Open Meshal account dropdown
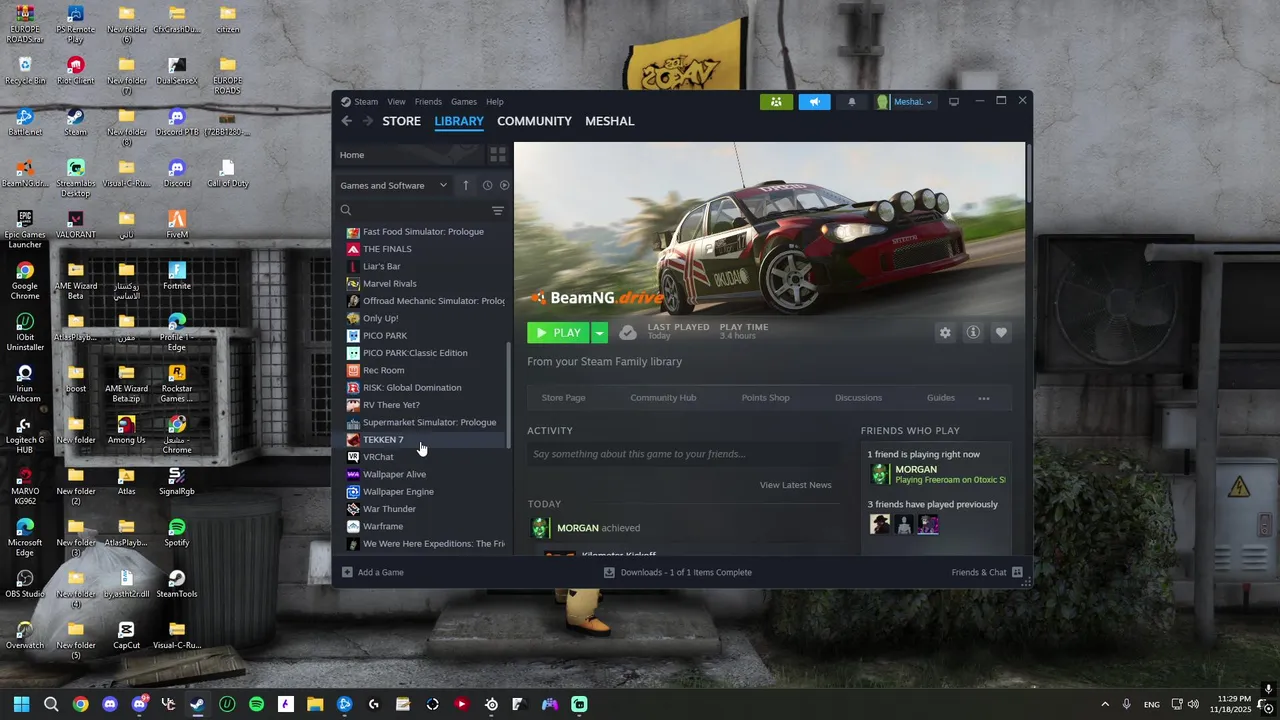 pyautogui.click(x=906, y=101)
